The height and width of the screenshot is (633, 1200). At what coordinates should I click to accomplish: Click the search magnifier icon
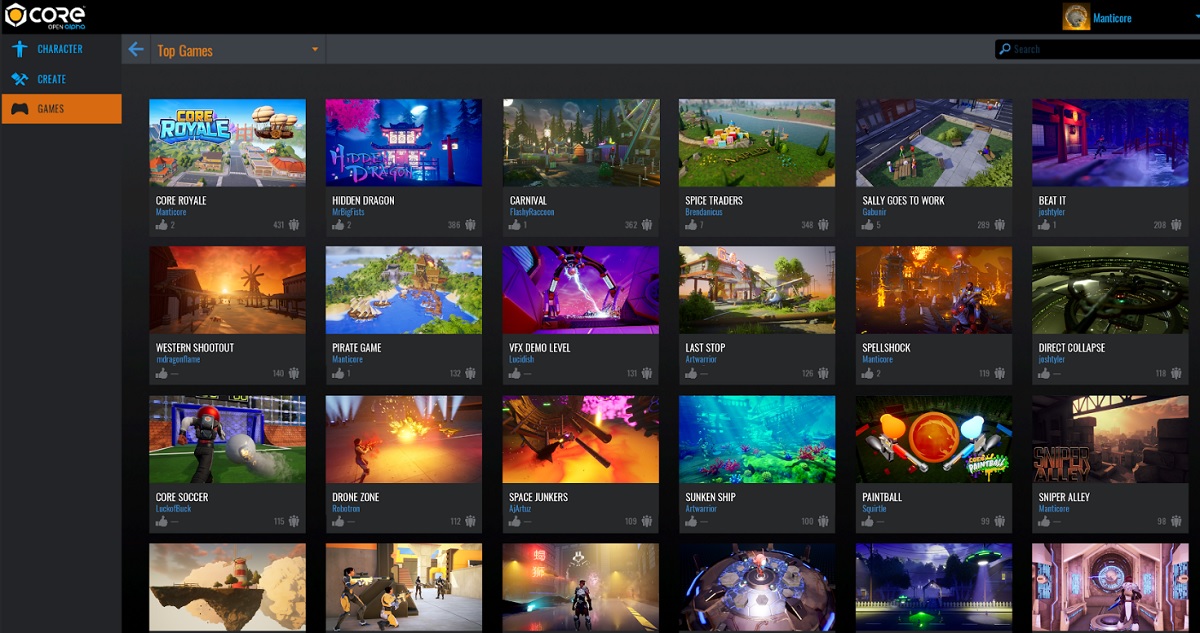pos(1004,49)
